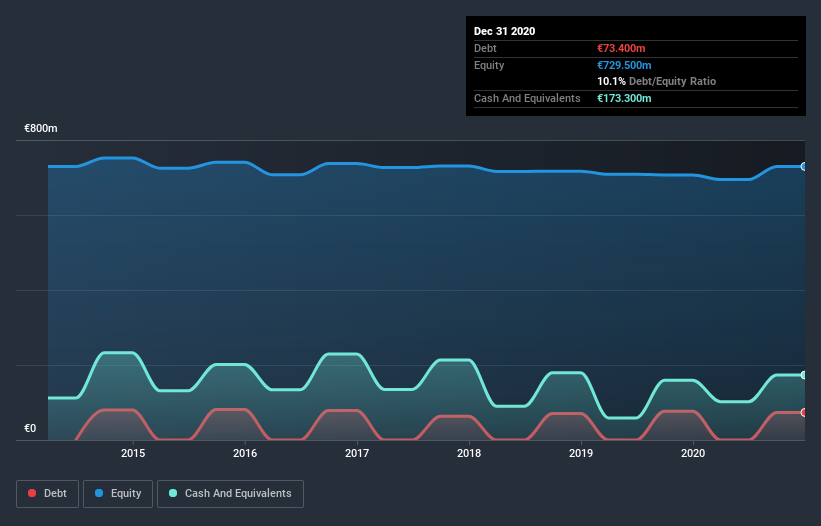Click the 2018 axis label
Viewport: 821px width, 526px height.
pos(469,453)
